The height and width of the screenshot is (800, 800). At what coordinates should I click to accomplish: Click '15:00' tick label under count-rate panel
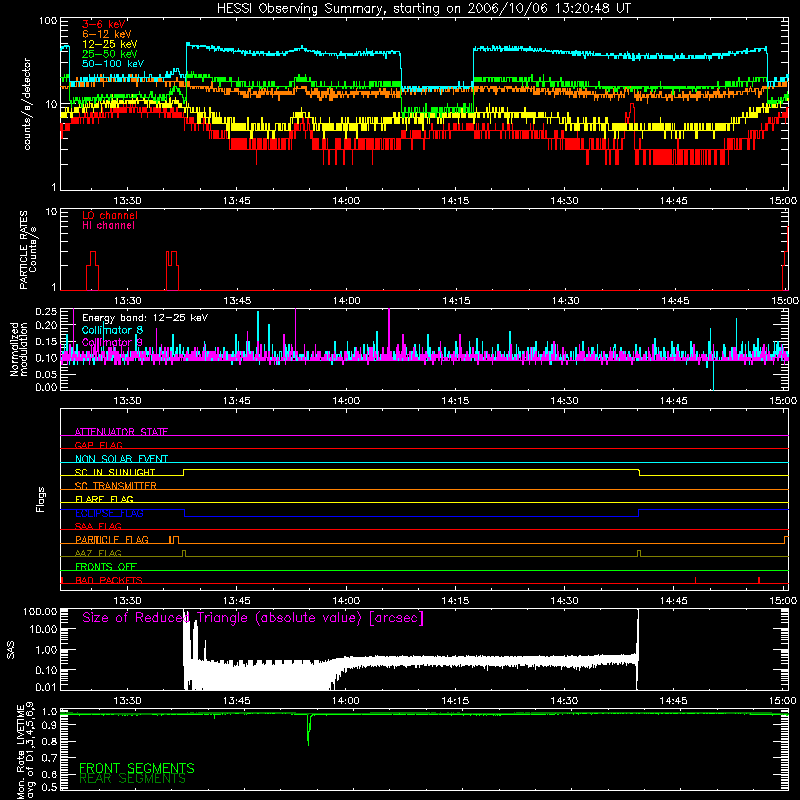[x=783, y=201]
